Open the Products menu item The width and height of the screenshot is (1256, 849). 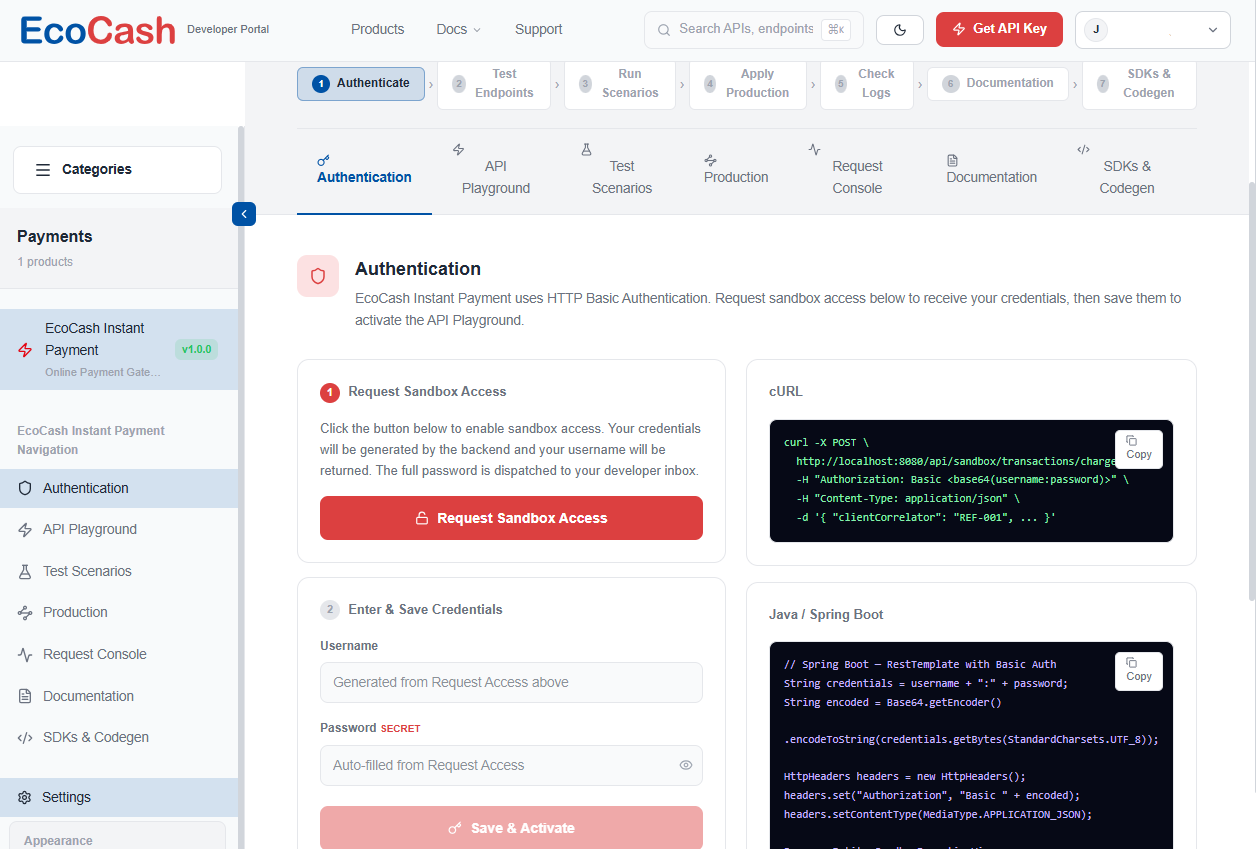pos(378,29)
